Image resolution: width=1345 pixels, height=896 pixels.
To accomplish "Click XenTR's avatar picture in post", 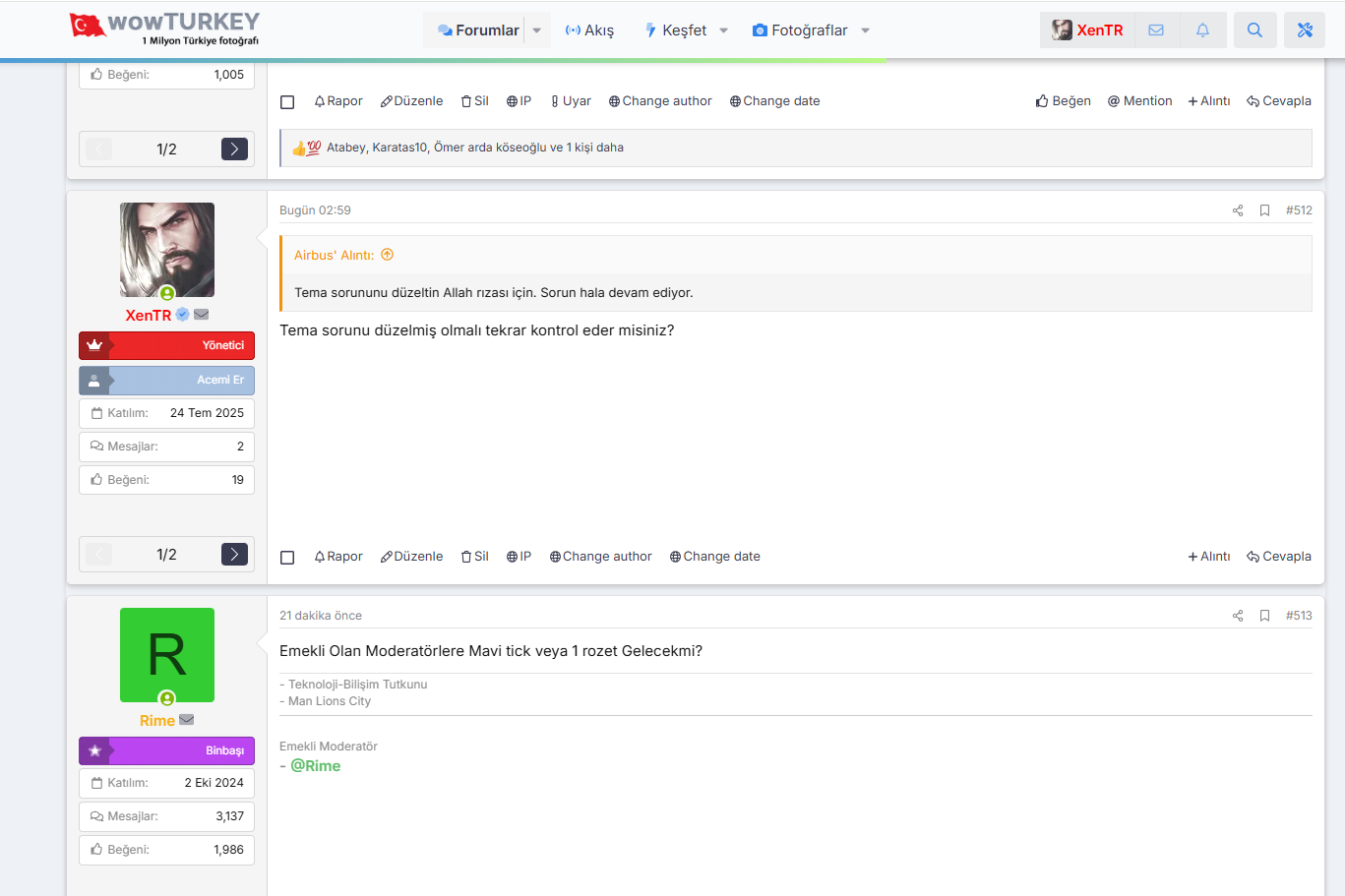I will (x=167, y=250).
